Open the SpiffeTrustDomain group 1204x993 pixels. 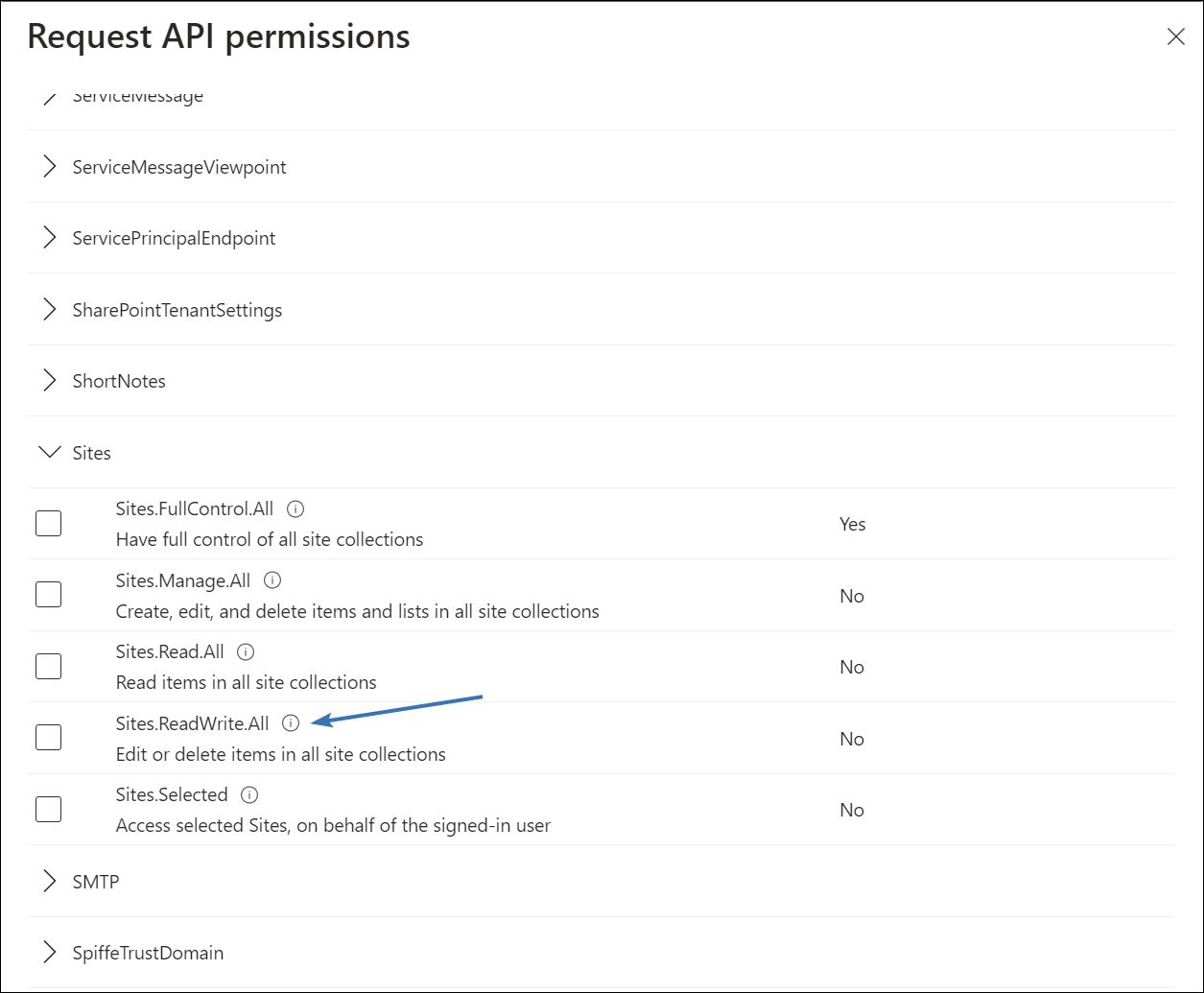click(x=48, y=953)
